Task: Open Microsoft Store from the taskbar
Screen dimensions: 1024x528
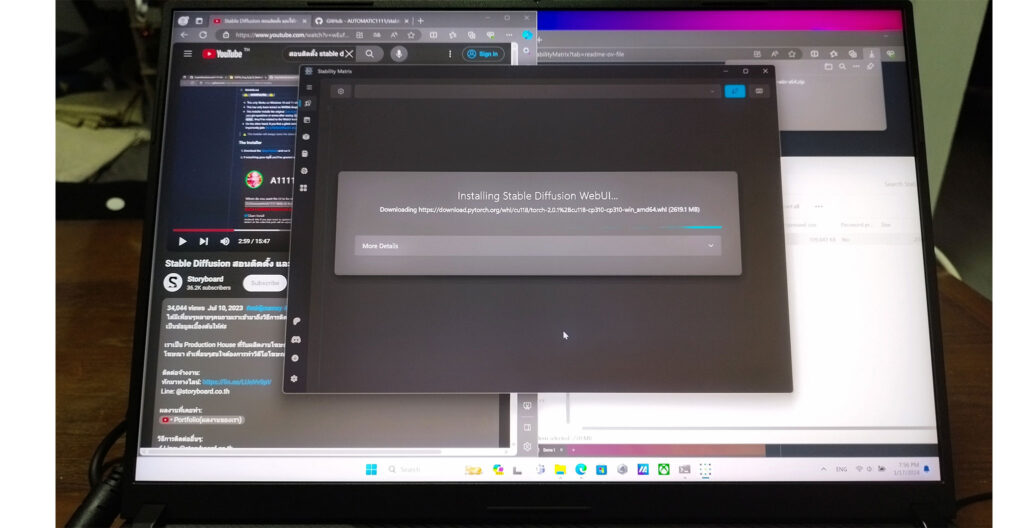Action: [601, 469]
